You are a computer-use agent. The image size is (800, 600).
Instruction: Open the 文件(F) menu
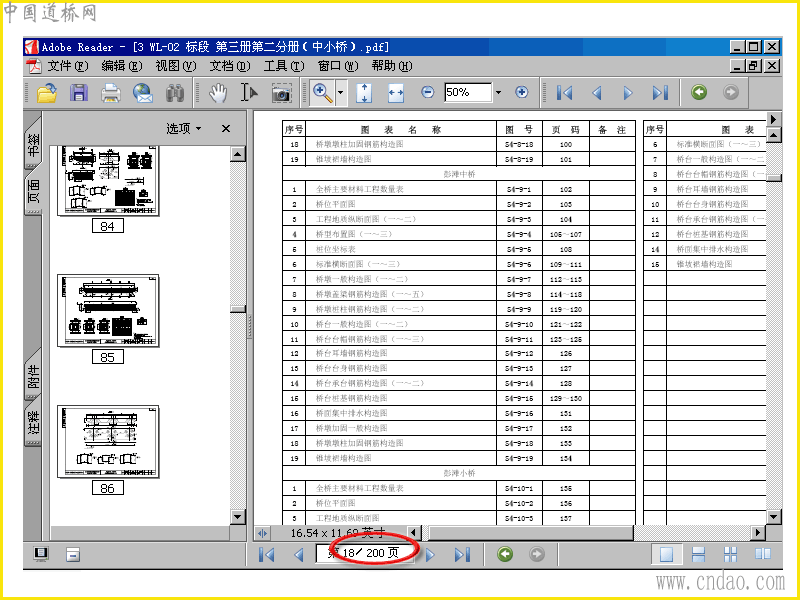coord(67,66)
